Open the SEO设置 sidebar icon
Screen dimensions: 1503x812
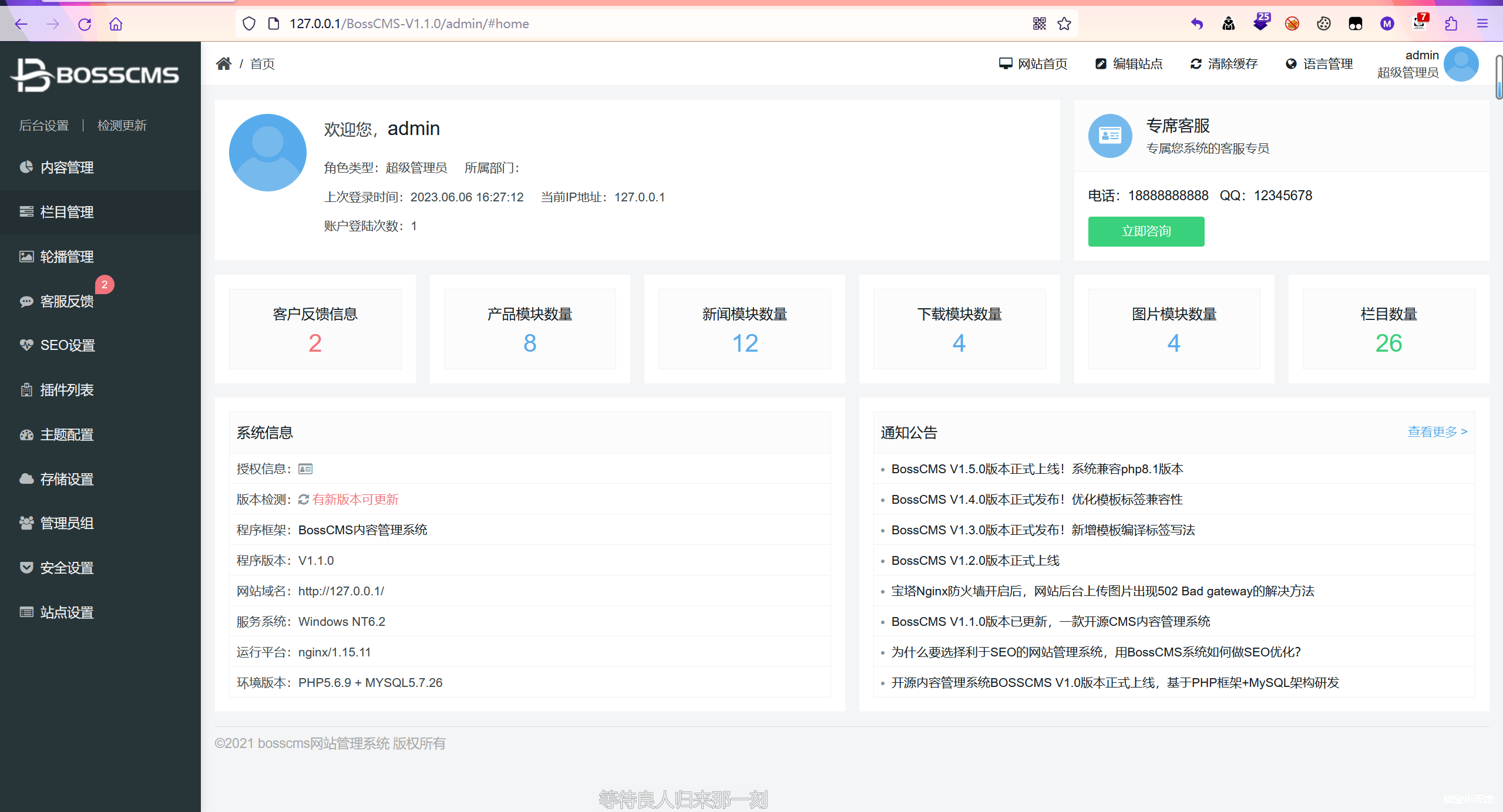coord(26,345)
